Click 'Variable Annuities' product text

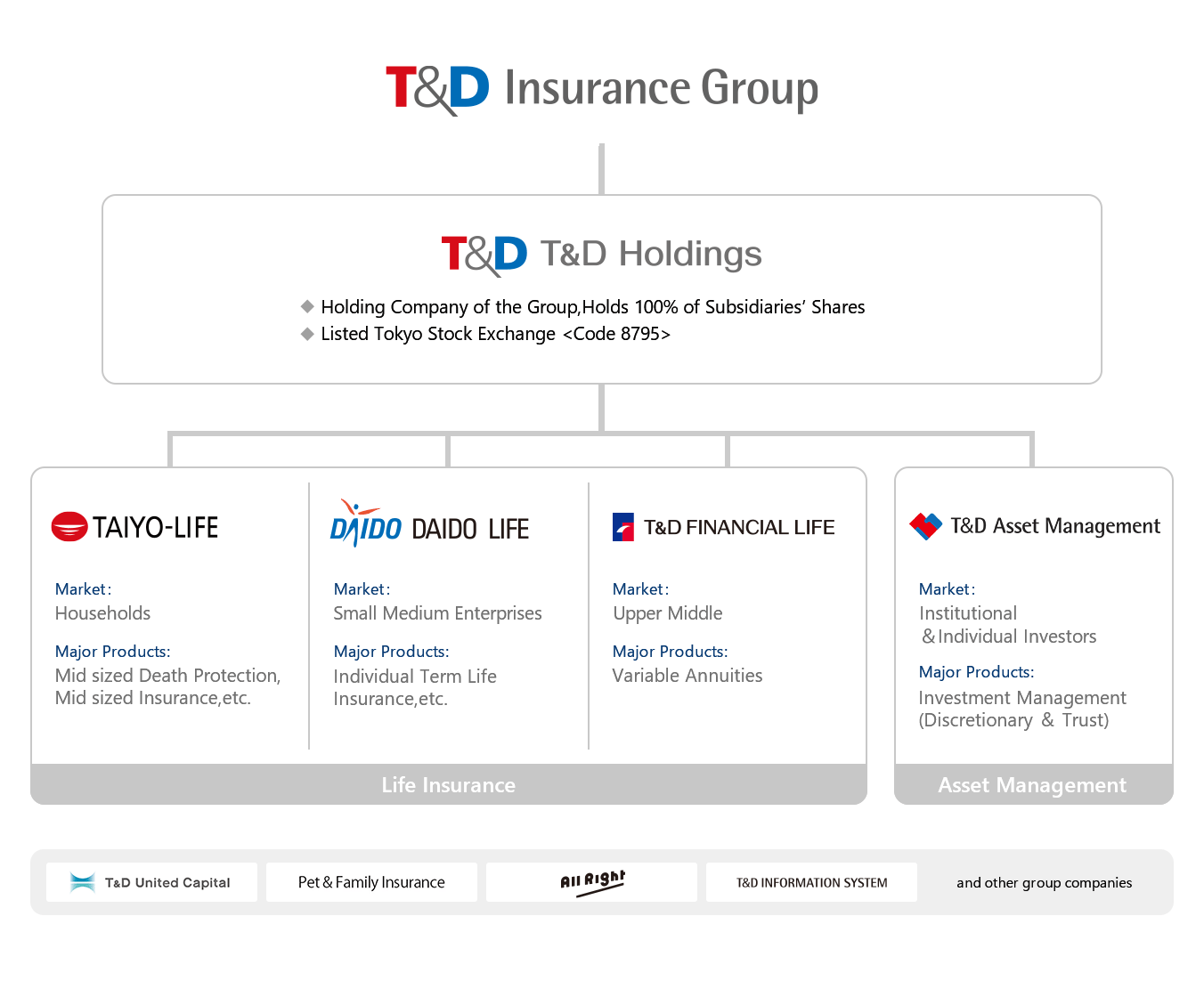687,676
